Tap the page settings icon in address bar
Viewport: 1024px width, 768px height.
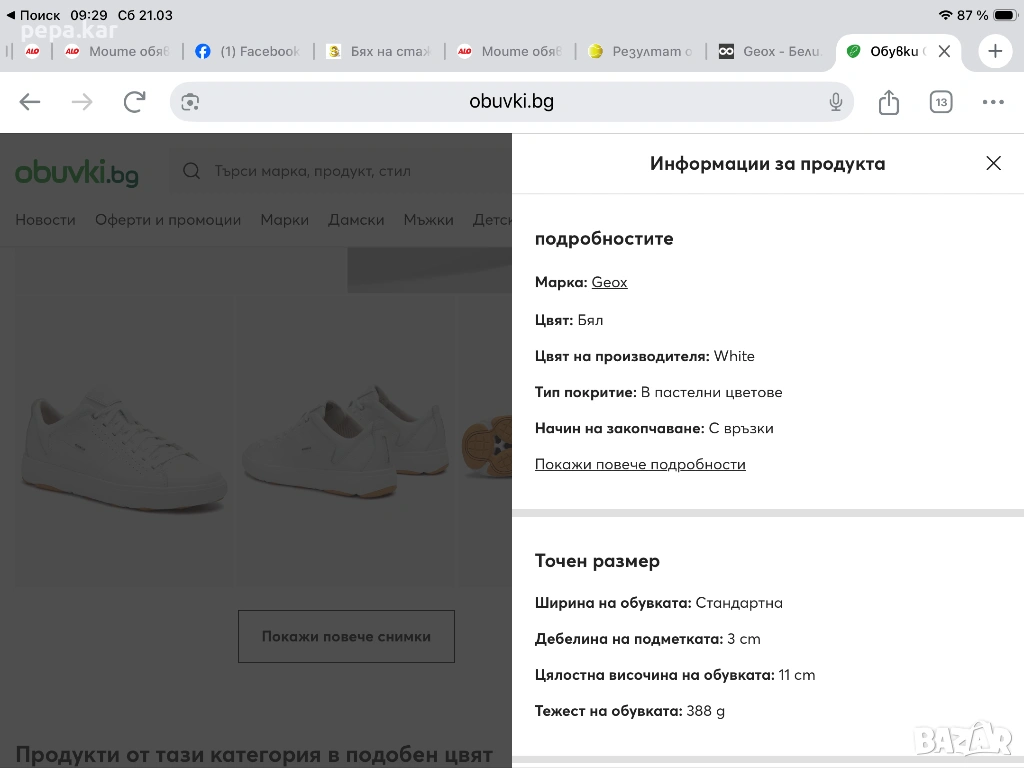[191, 102]
